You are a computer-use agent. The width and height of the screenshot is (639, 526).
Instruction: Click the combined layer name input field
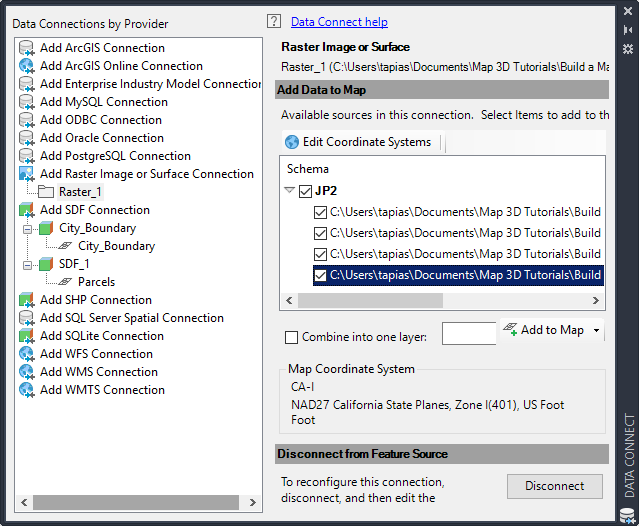[468, 333]
